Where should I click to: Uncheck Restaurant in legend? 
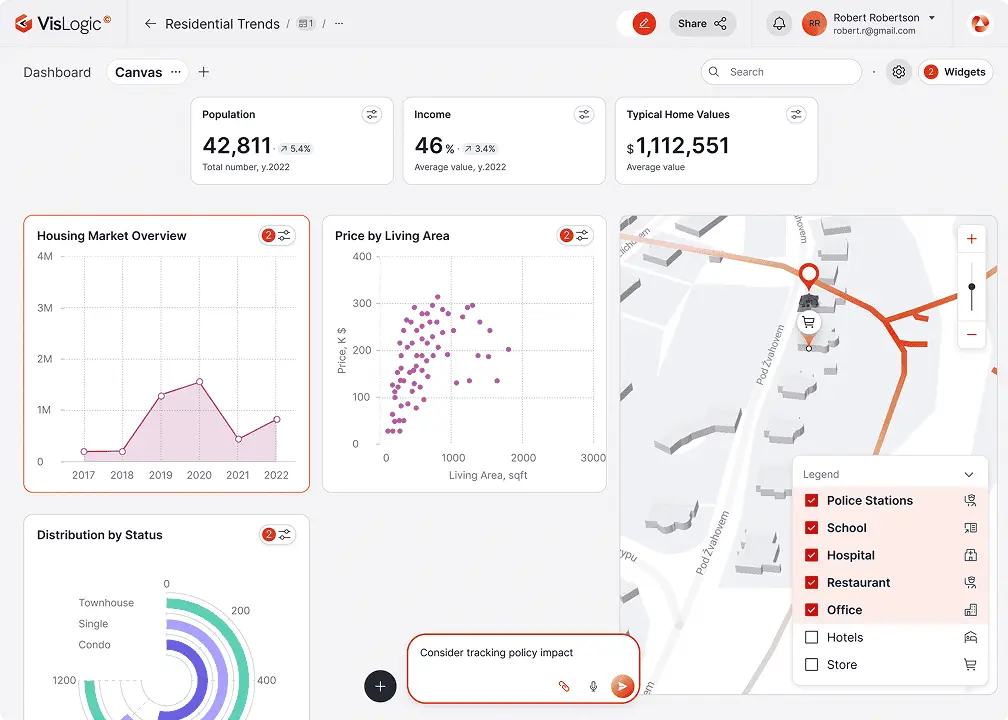point(811,582)
